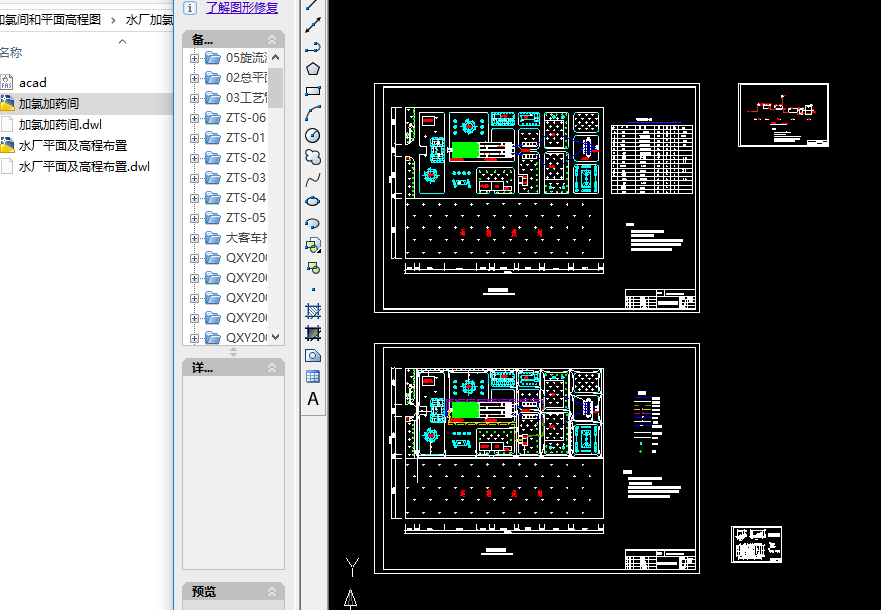
Task: Select the Ellipse tool
Action: click(x=313, y=201)
